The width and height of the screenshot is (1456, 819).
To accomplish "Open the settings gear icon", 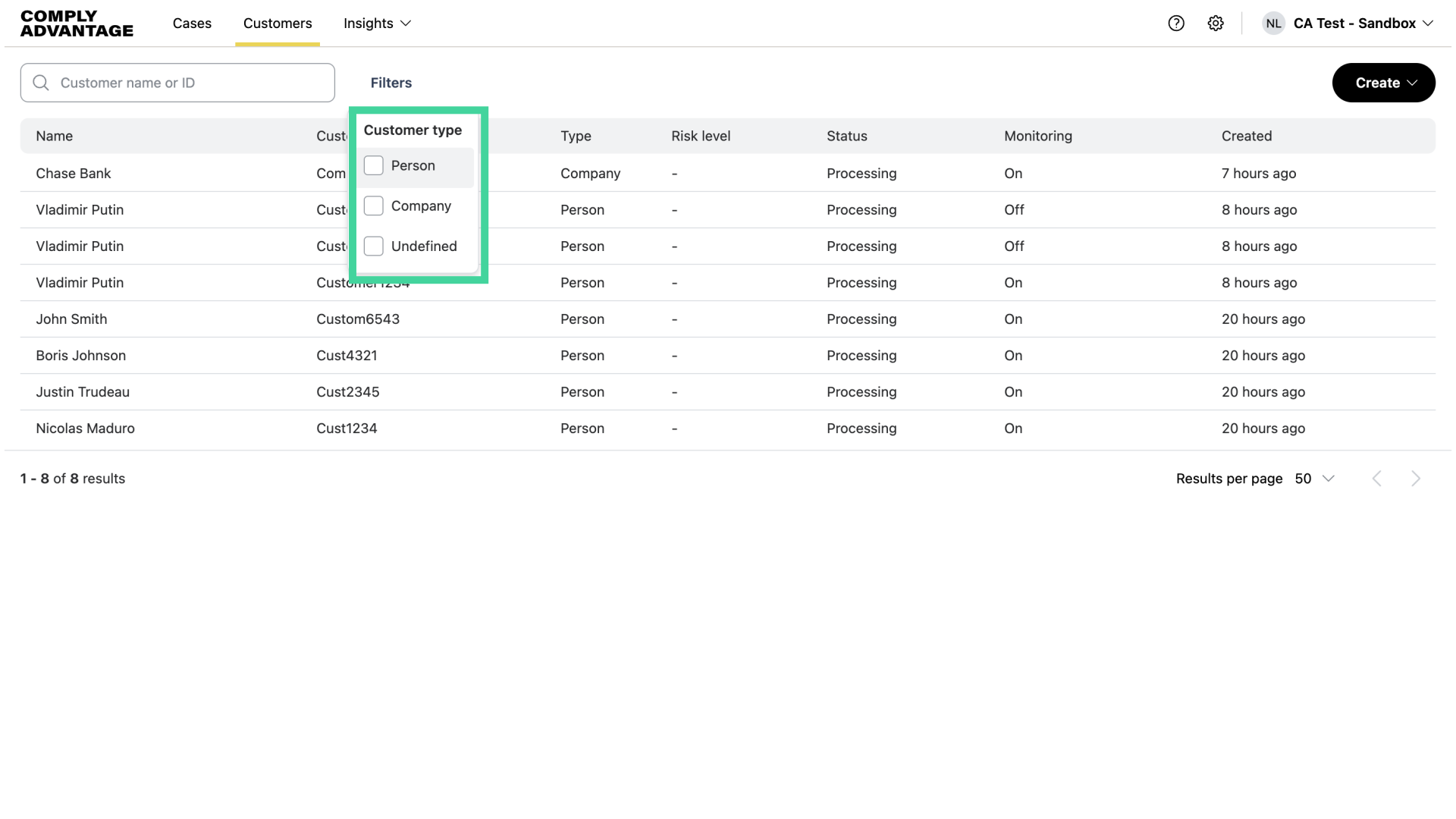I will click(1216, 24).
